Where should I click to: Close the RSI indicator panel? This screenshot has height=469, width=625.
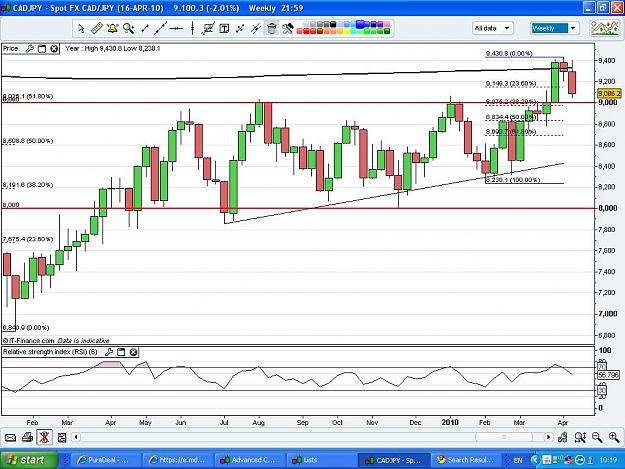(134, 352)
